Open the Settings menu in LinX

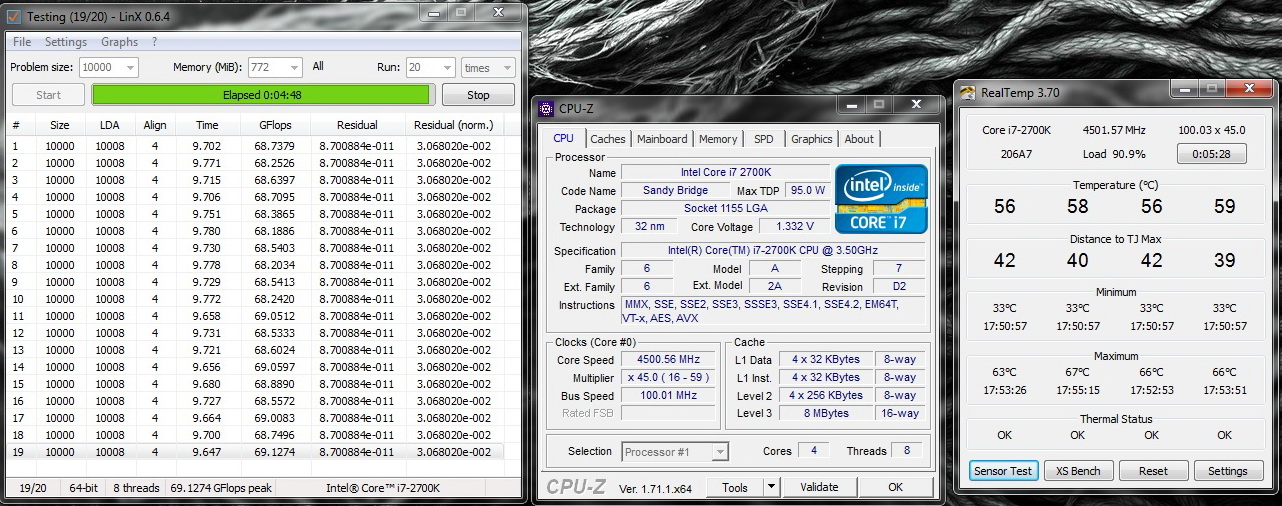click(x=66, y=42)
